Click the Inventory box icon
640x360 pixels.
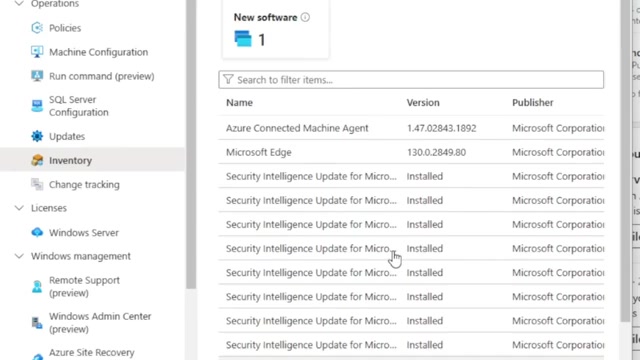(37, 160)
